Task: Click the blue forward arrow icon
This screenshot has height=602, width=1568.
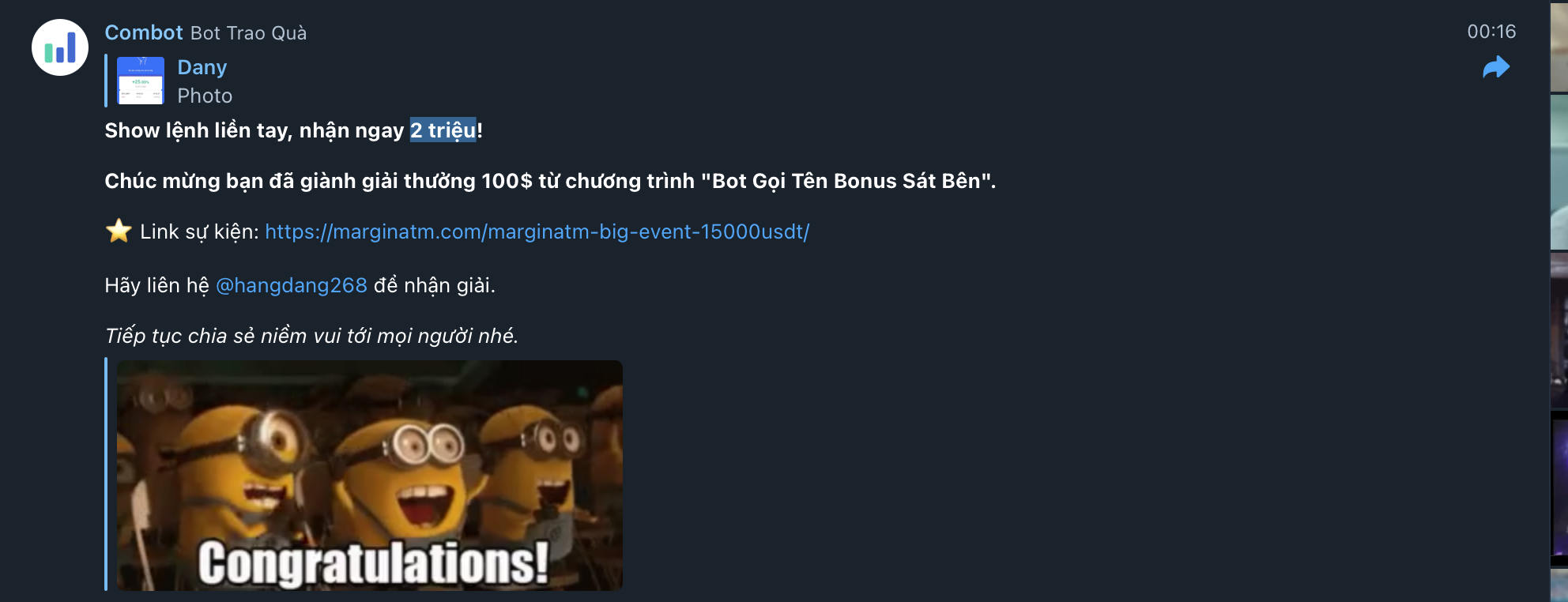Action: click(1496, 67)
